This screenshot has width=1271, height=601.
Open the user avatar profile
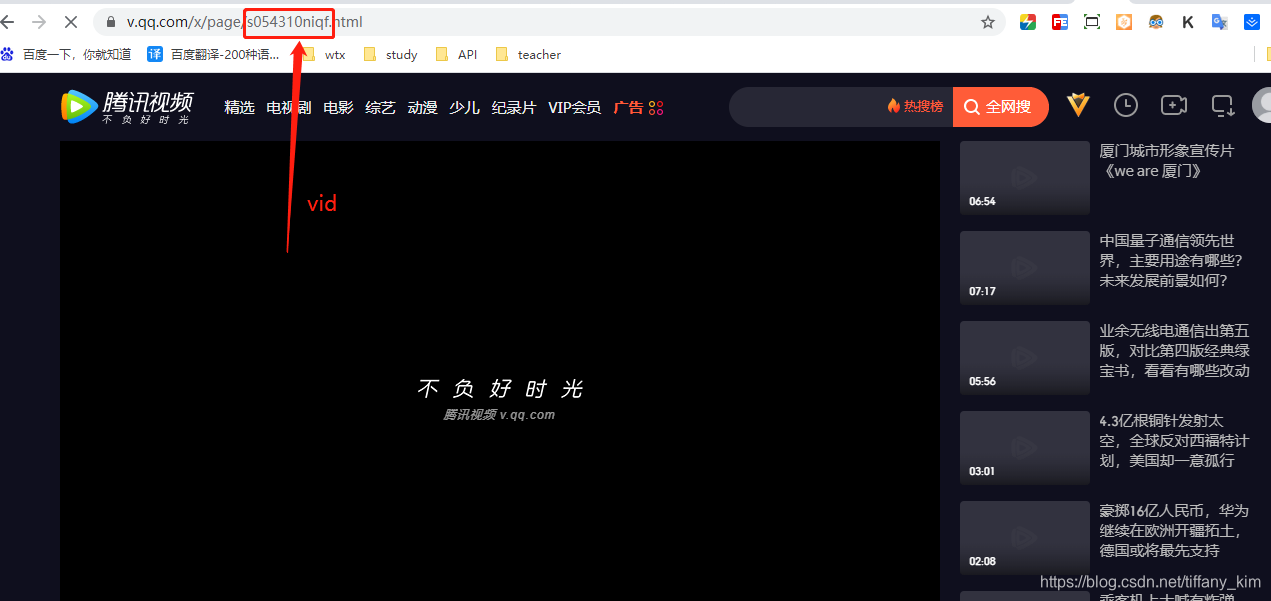(x=1262, y=106)
